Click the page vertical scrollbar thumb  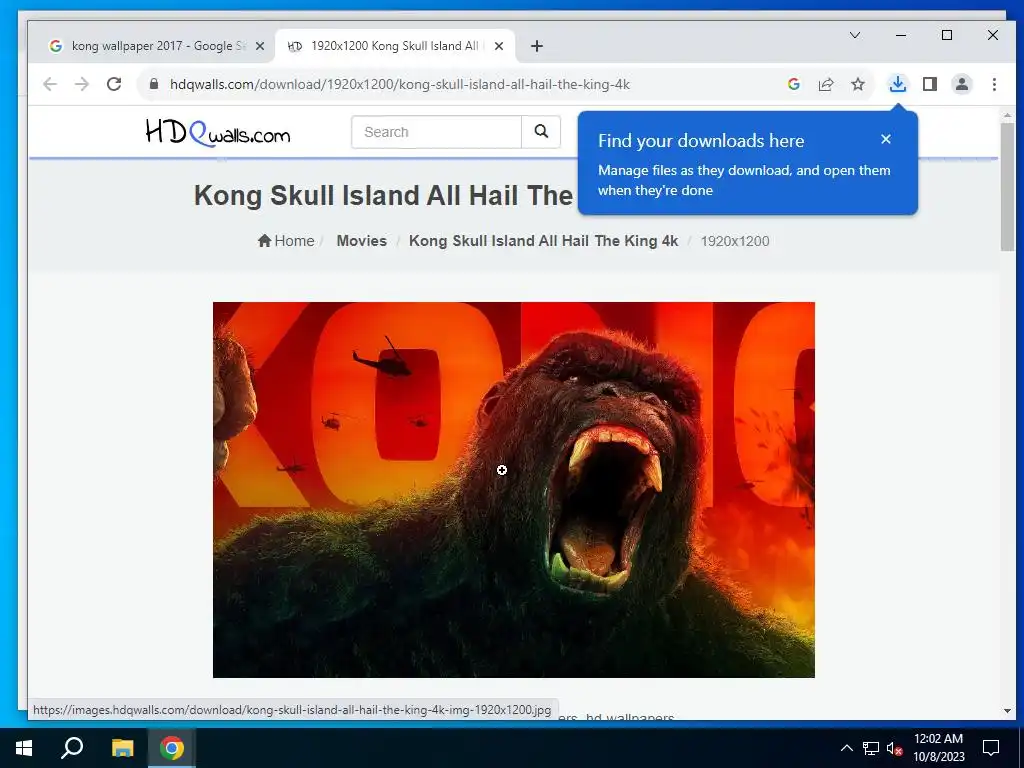click(x=1007, y=186)
